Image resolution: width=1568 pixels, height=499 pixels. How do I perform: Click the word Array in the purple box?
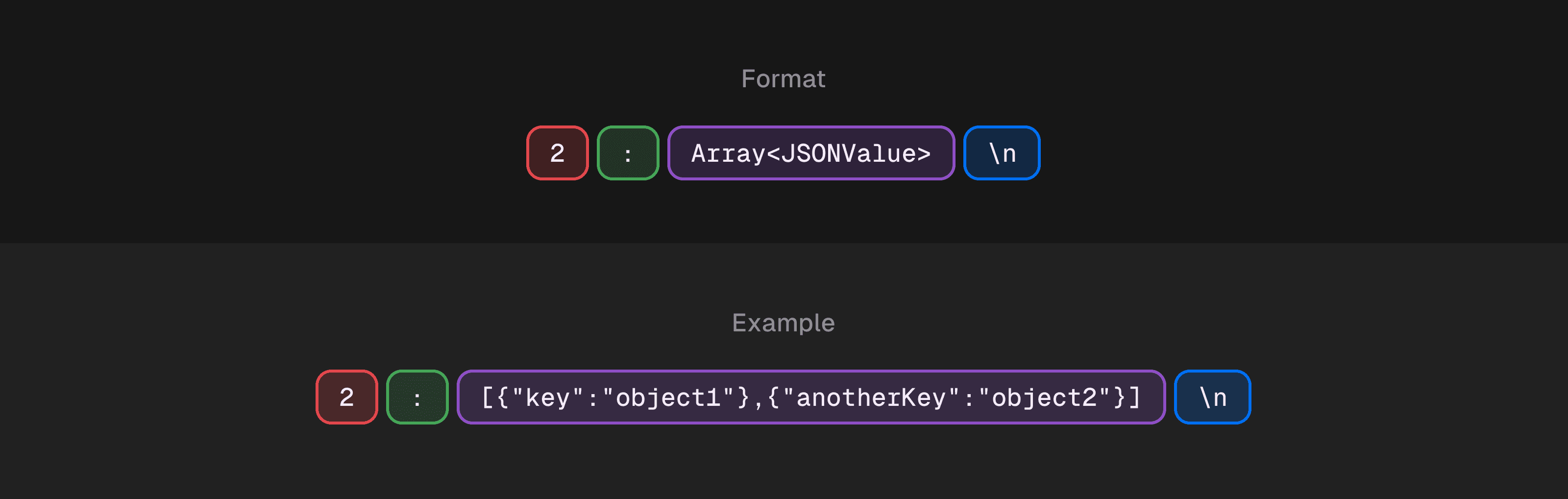(728, 153)
